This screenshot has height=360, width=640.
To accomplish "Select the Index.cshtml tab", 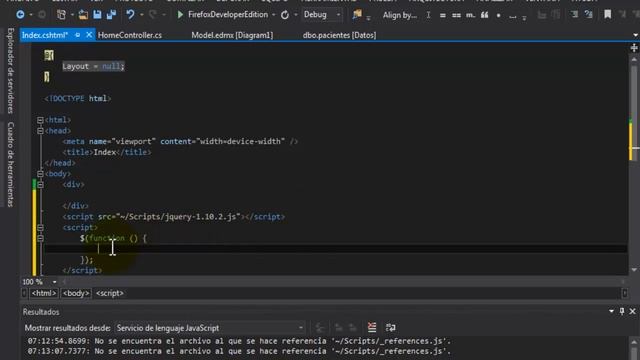I will 45,36.
